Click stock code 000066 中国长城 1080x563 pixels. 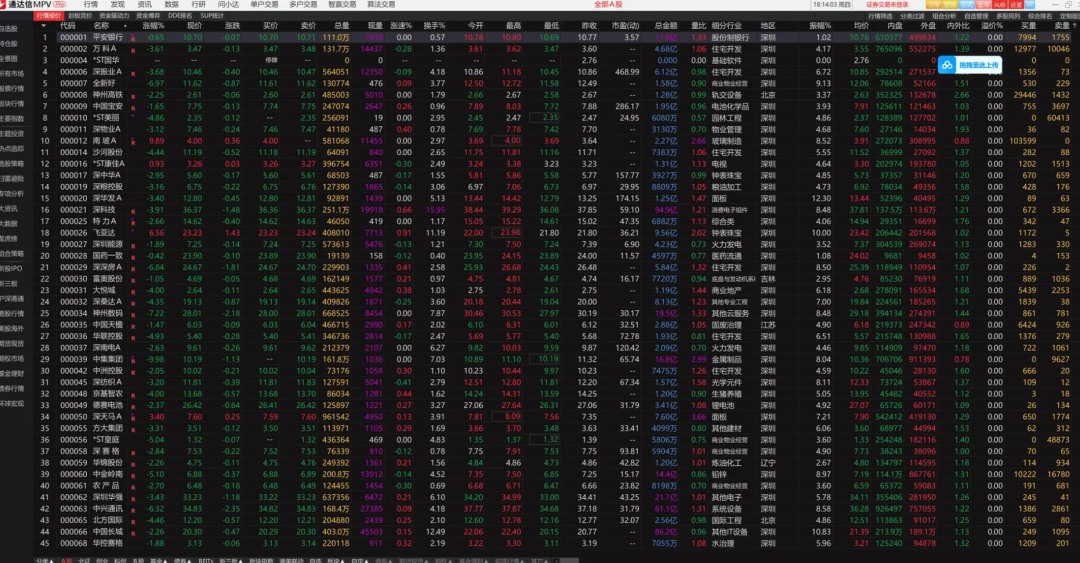pyautogui.click(x=73, y=532)
